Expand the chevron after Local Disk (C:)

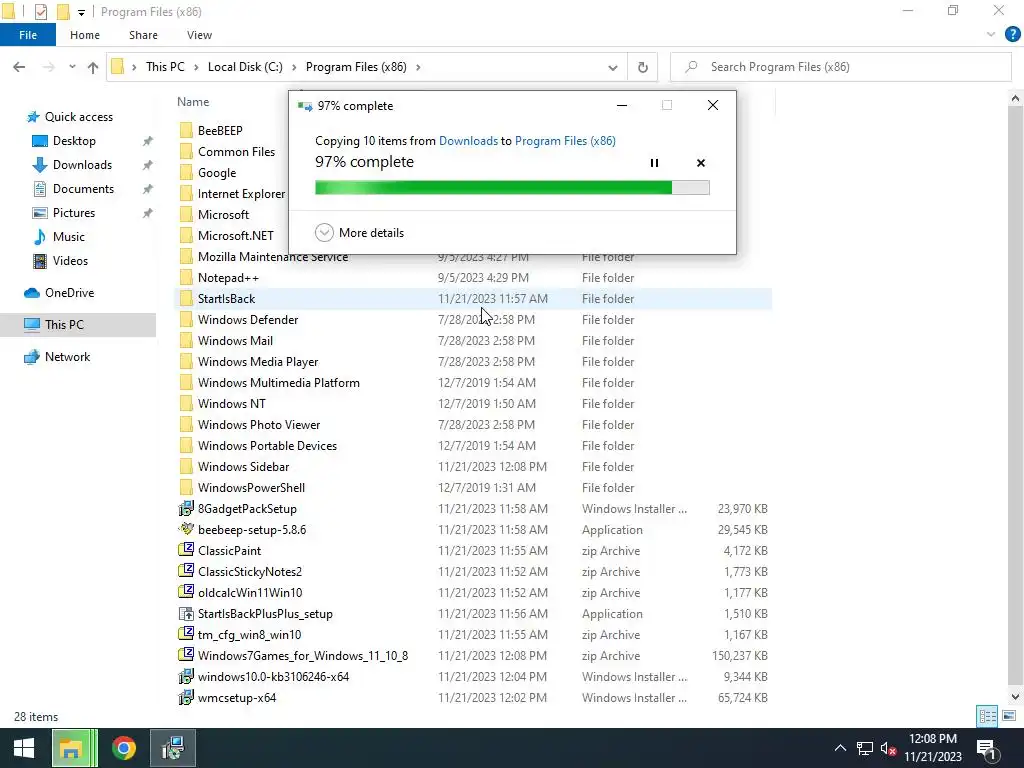click(294, 67)
